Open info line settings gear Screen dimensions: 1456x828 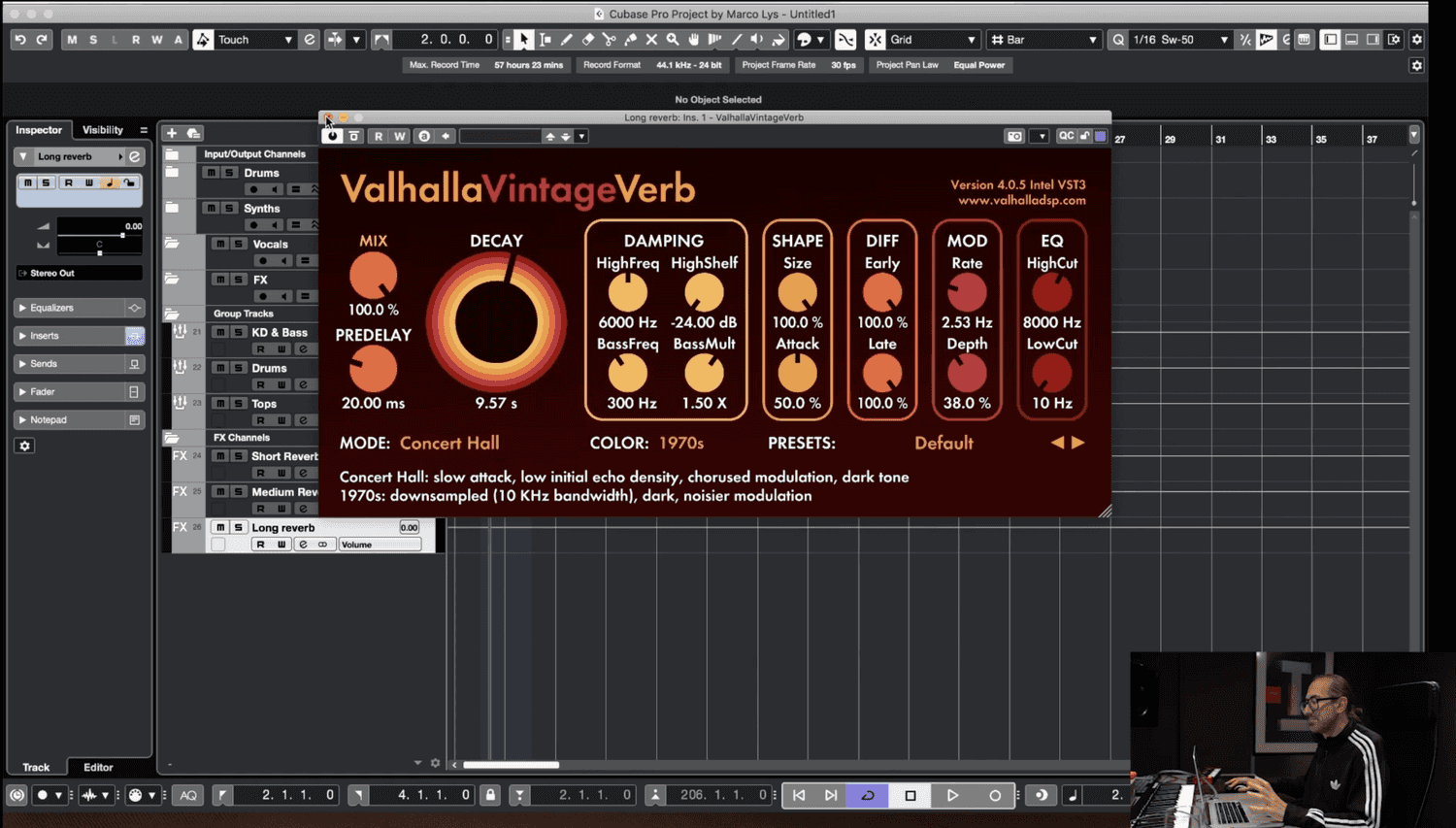pos(1417,65)
